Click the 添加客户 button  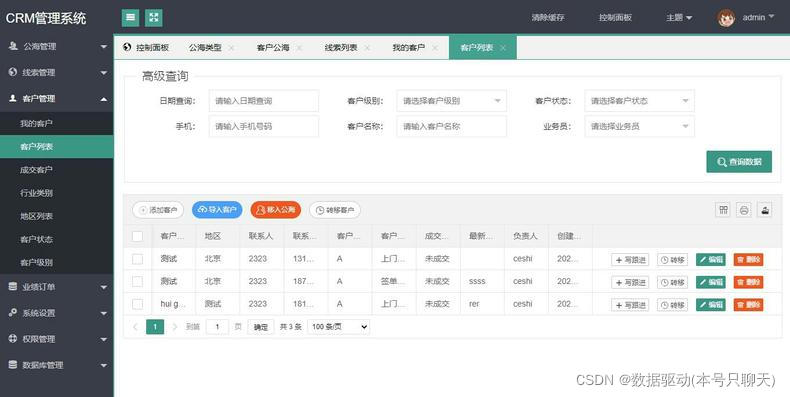158,210
